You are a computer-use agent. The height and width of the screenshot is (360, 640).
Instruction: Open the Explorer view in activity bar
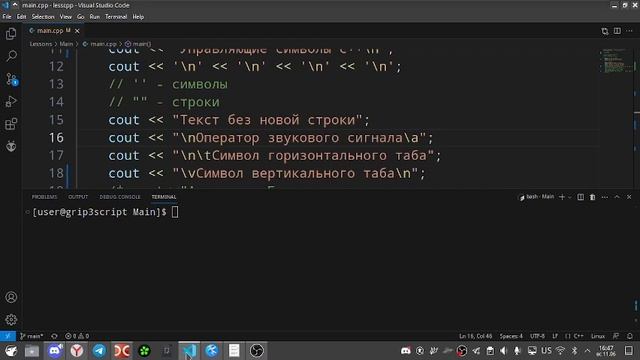click(x=11, y=34)
